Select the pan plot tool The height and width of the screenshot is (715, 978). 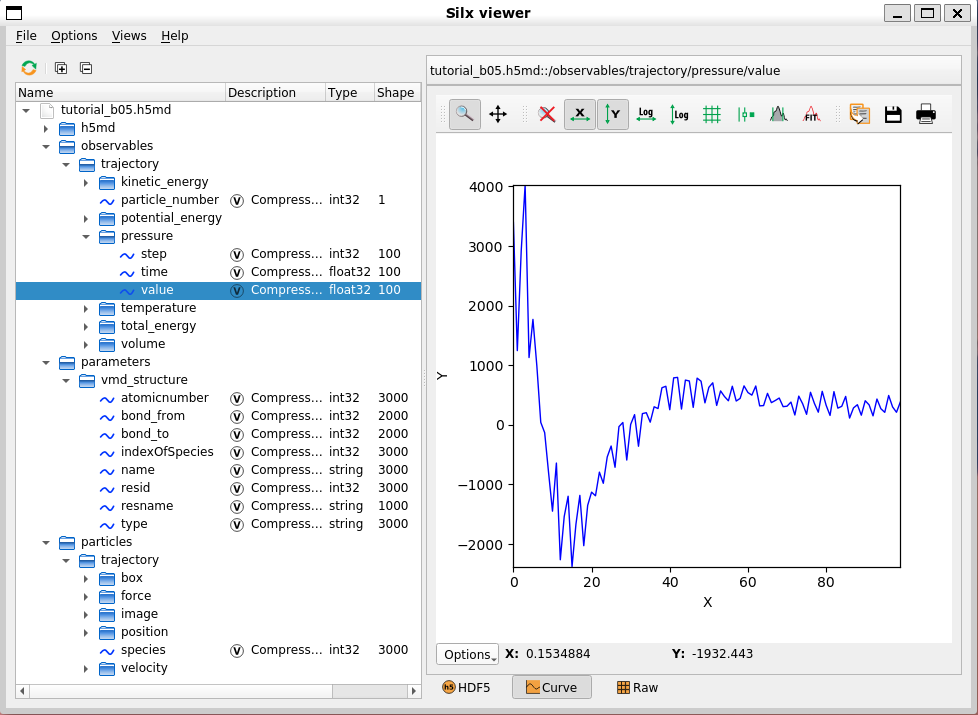tap(498, 115)
